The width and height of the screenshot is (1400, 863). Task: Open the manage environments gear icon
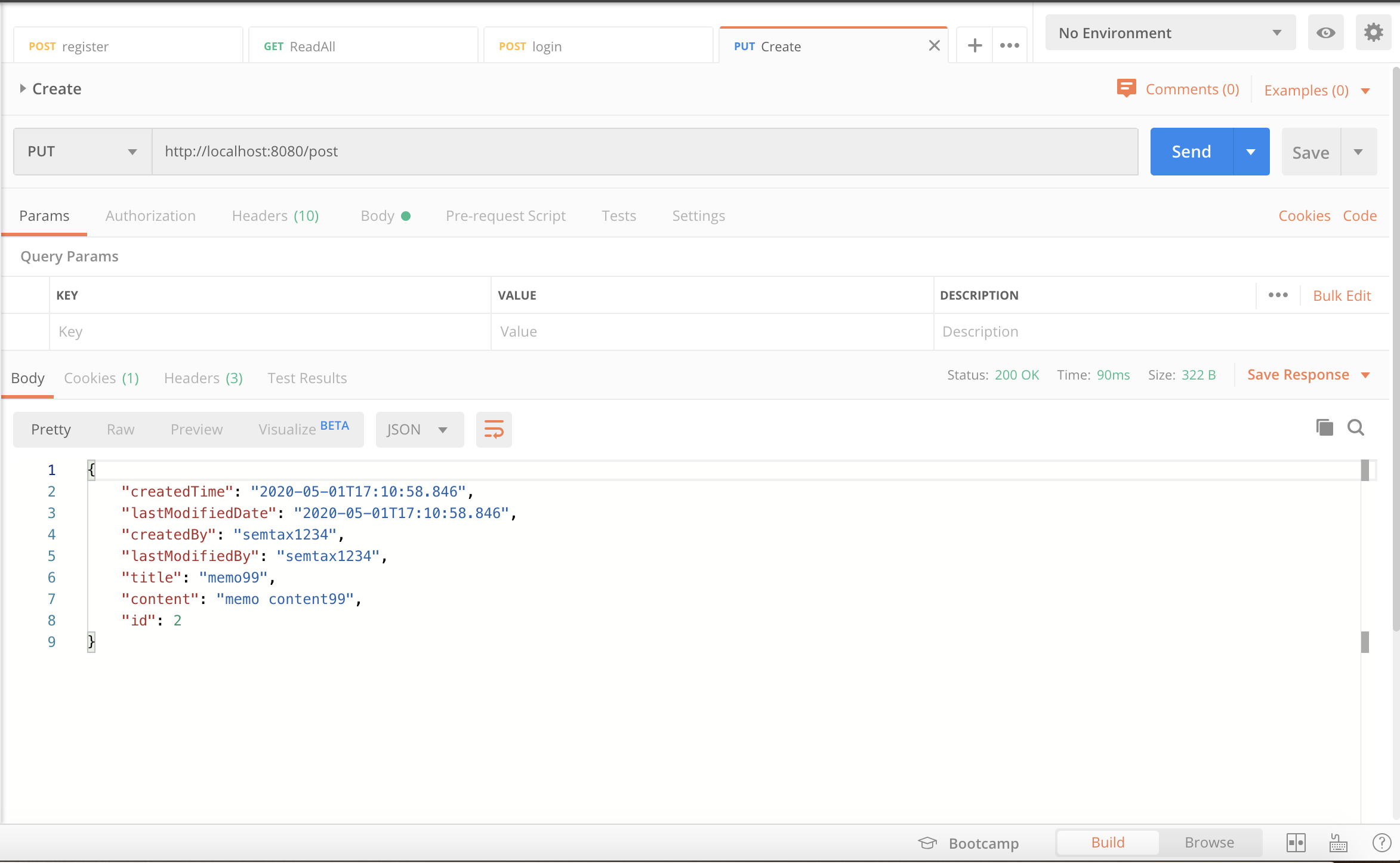click(1373, 33)
